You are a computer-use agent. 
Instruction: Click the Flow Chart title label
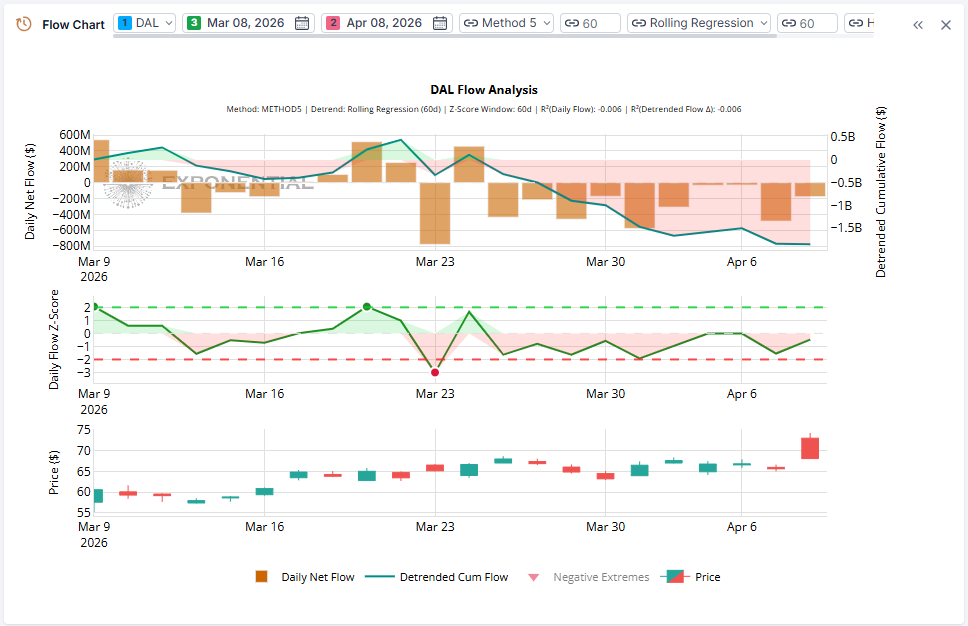click(x=73, y=23)
